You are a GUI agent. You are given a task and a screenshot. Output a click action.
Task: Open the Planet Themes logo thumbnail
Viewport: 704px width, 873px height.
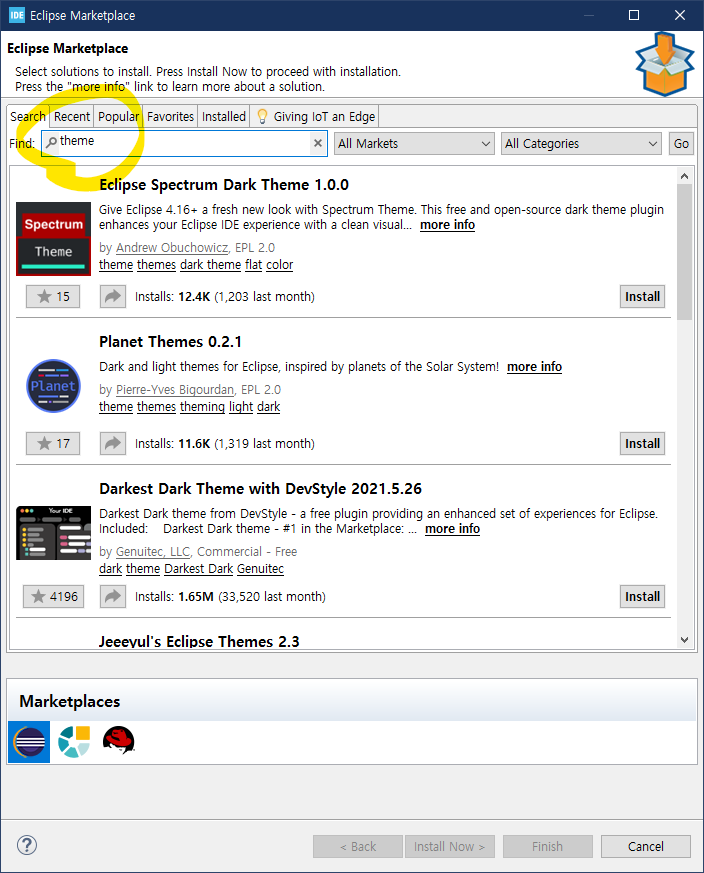(x=53, y=386)
